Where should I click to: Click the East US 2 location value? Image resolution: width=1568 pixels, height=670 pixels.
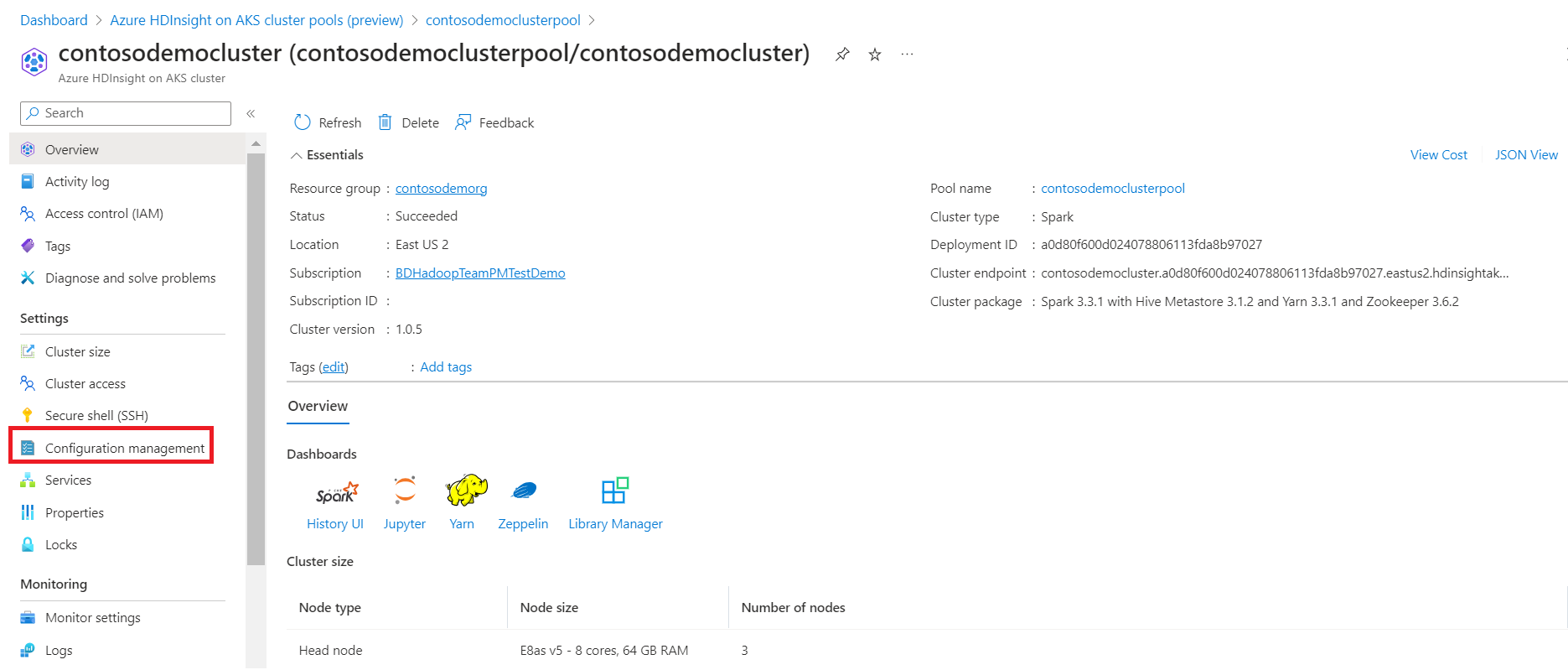point(422,245)
